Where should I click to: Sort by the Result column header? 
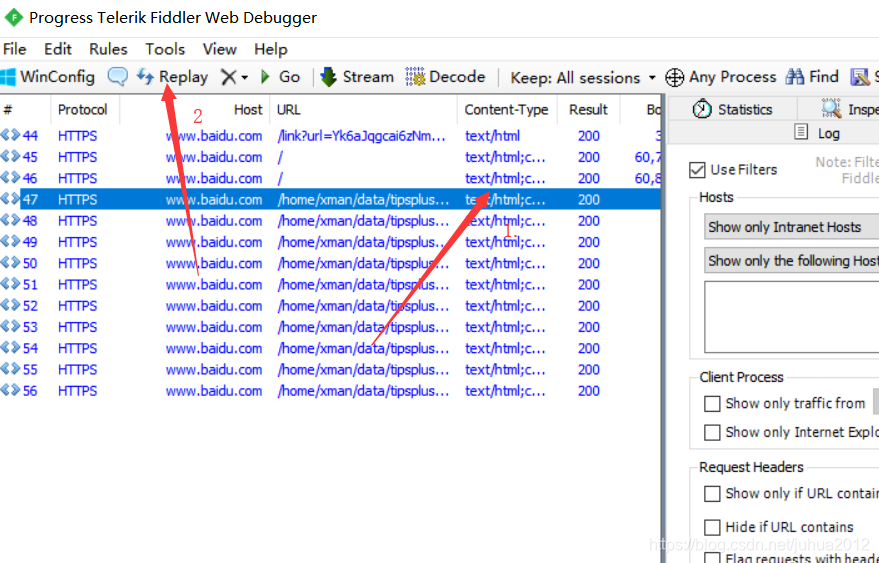[x=588, y=109]
